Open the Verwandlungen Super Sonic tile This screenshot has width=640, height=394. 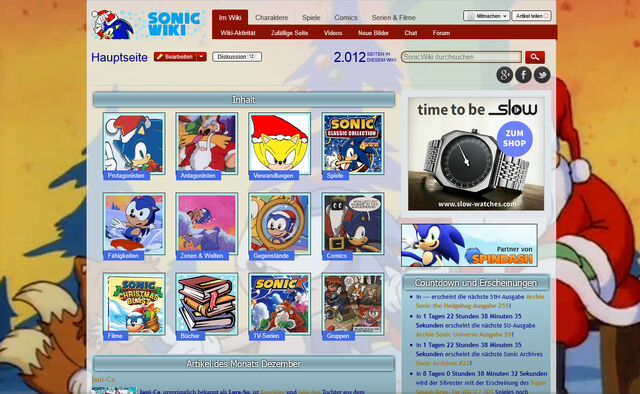pyautogui.click(x=280, y=143)
